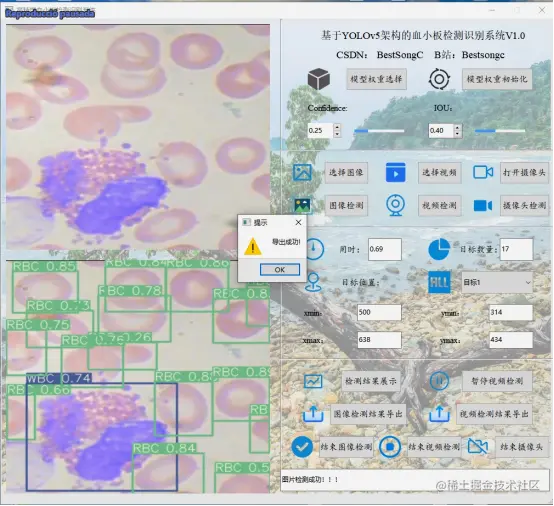Click the yellow warning triangle icon

click(x=253, y=246)
